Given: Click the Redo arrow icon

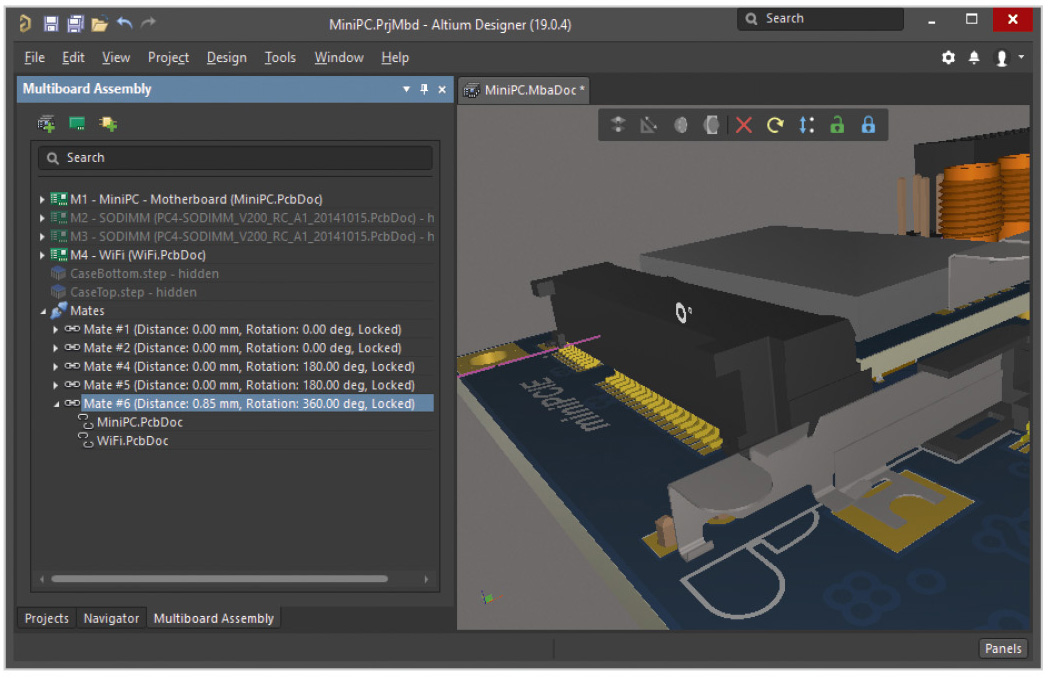Looking at the screenshot, I should tap(148, 23).
